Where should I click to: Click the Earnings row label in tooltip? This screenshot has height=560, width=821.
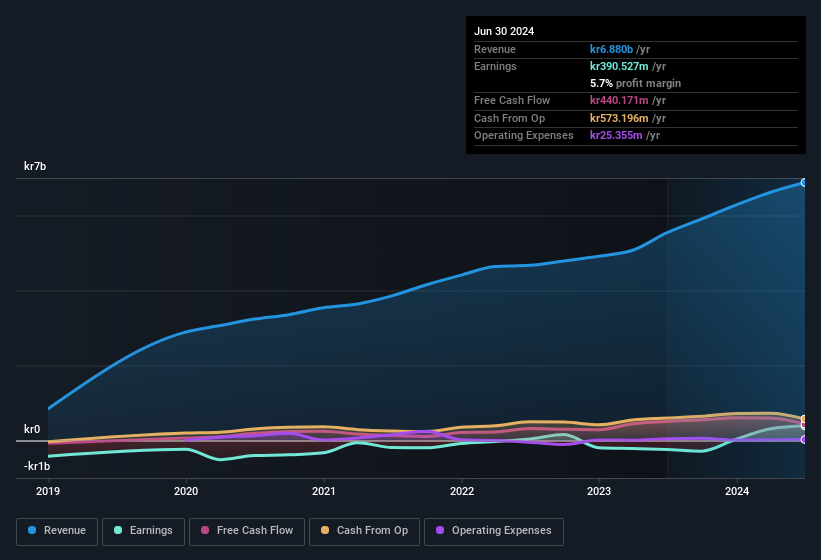click(495, 66)
